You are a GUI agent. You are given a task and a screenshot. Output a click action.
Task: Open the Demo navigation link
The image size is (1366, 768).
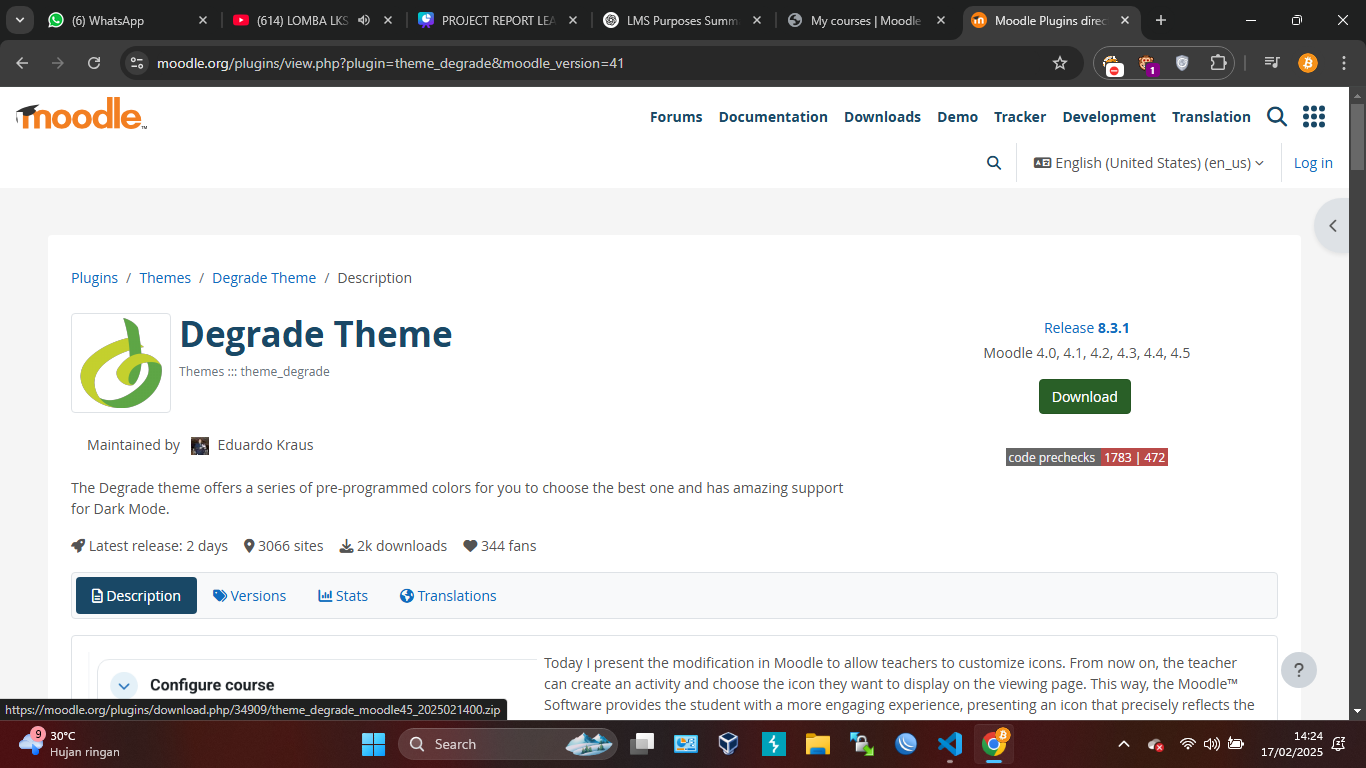pyautogui.click(x=957, y=117)
